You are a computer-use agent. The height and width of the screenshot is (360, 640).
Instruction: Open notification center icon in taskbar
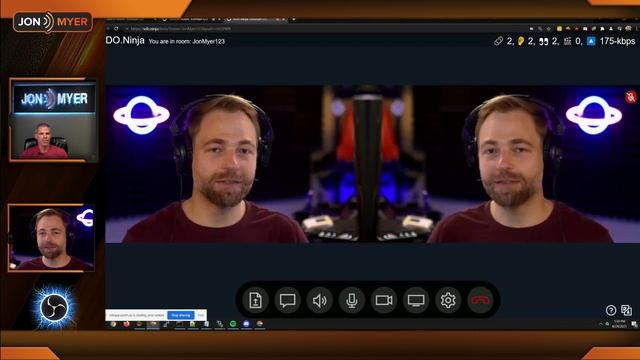pyautogui.click(x=634, y=324)
